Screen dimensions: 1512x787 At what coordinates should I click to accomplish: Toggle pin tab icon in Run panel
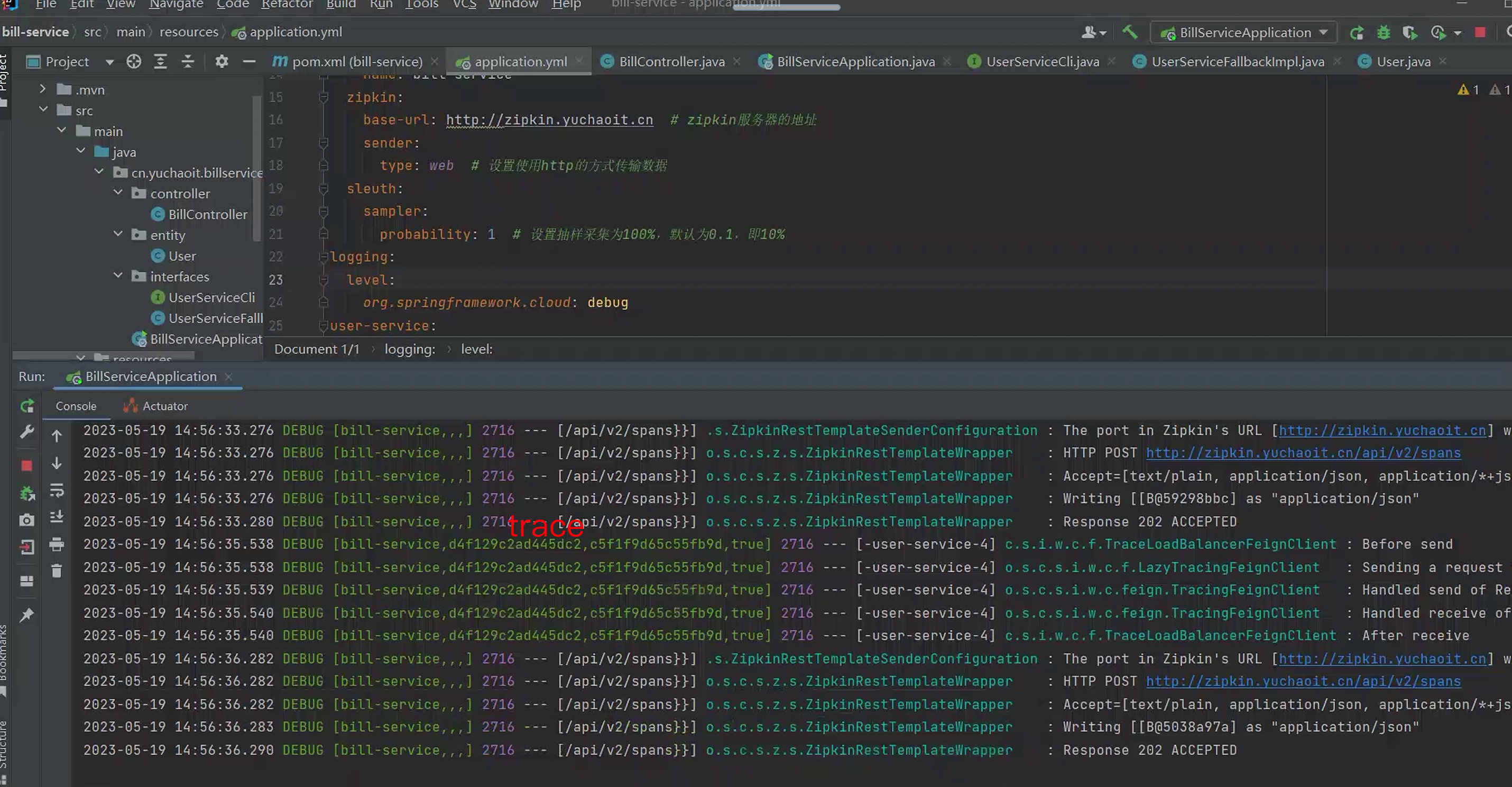(27, 615)
